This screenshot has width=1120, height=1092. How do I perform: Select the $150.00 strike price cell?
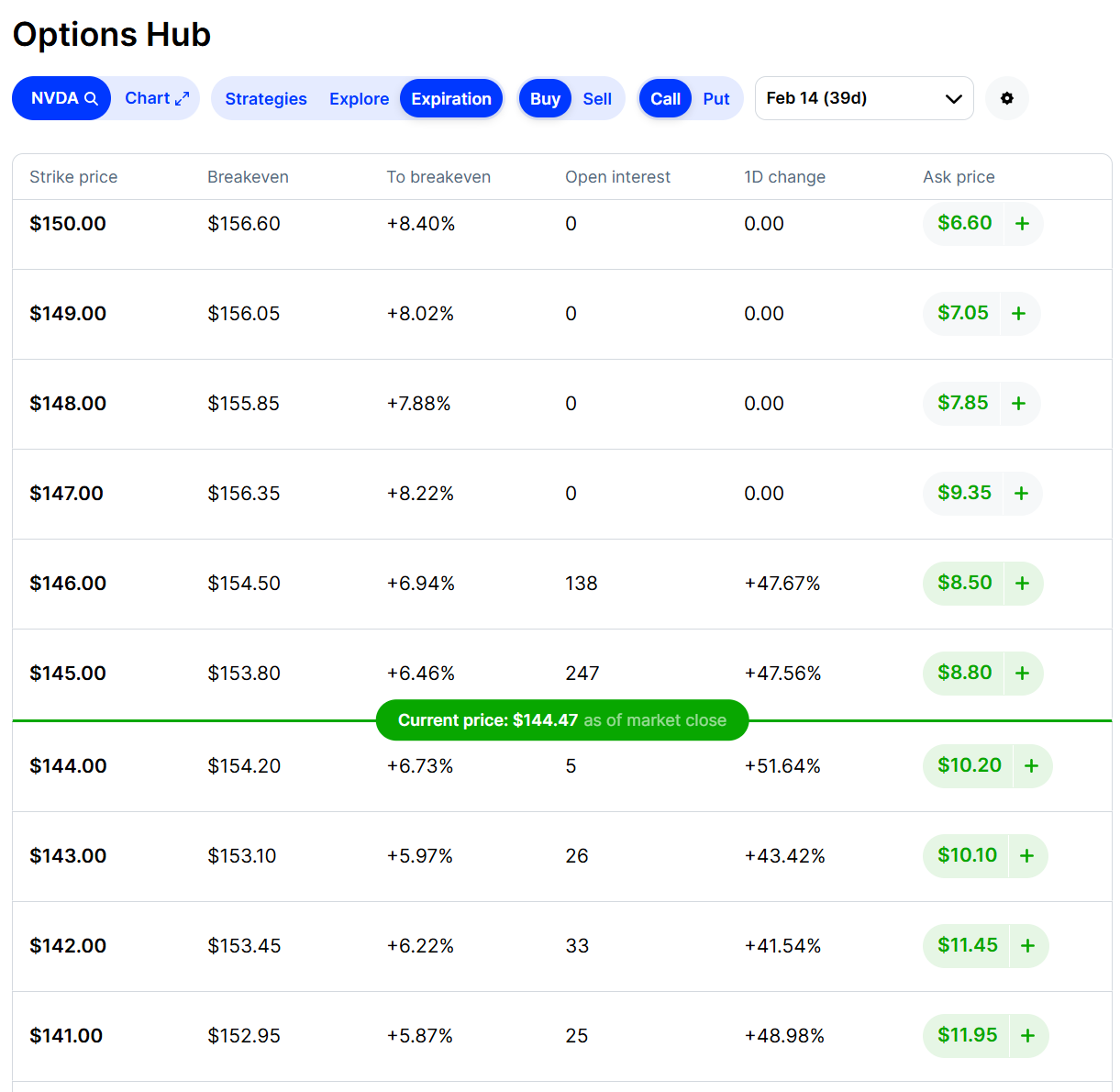click(x=68, y=223)
